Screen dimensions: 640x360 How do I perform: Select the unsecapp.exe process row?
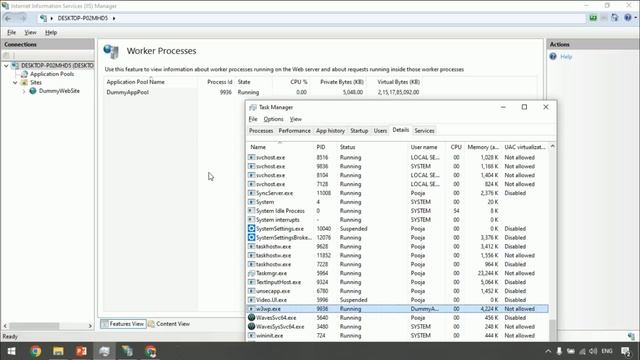pos(398,291)
